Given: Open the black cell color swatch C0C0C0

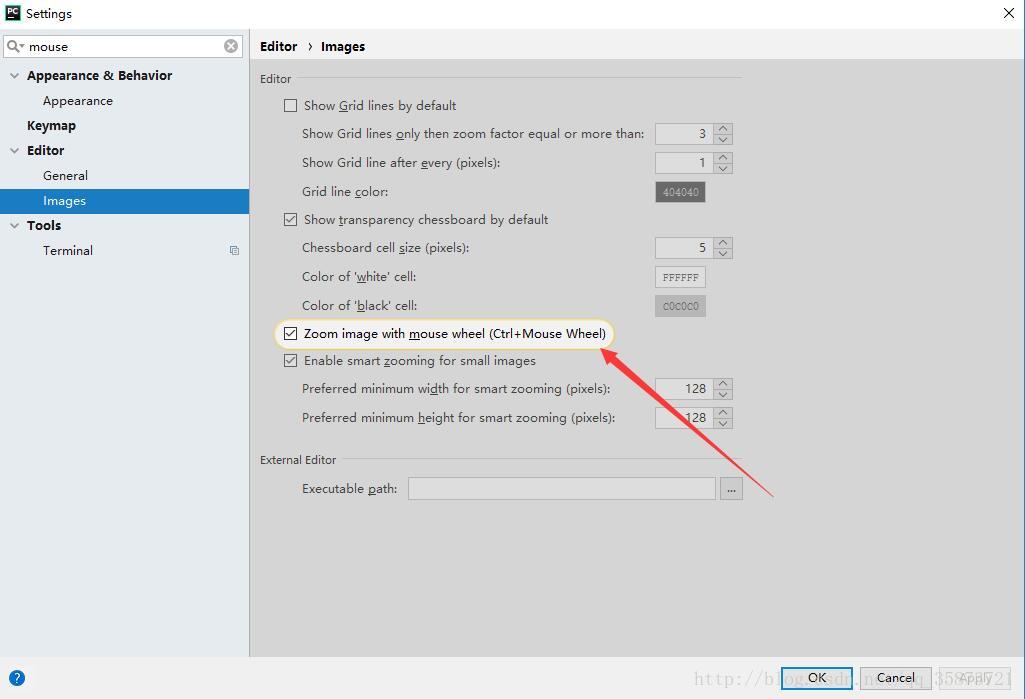Looking at the screenshot, I should click(x=680, y=306).
